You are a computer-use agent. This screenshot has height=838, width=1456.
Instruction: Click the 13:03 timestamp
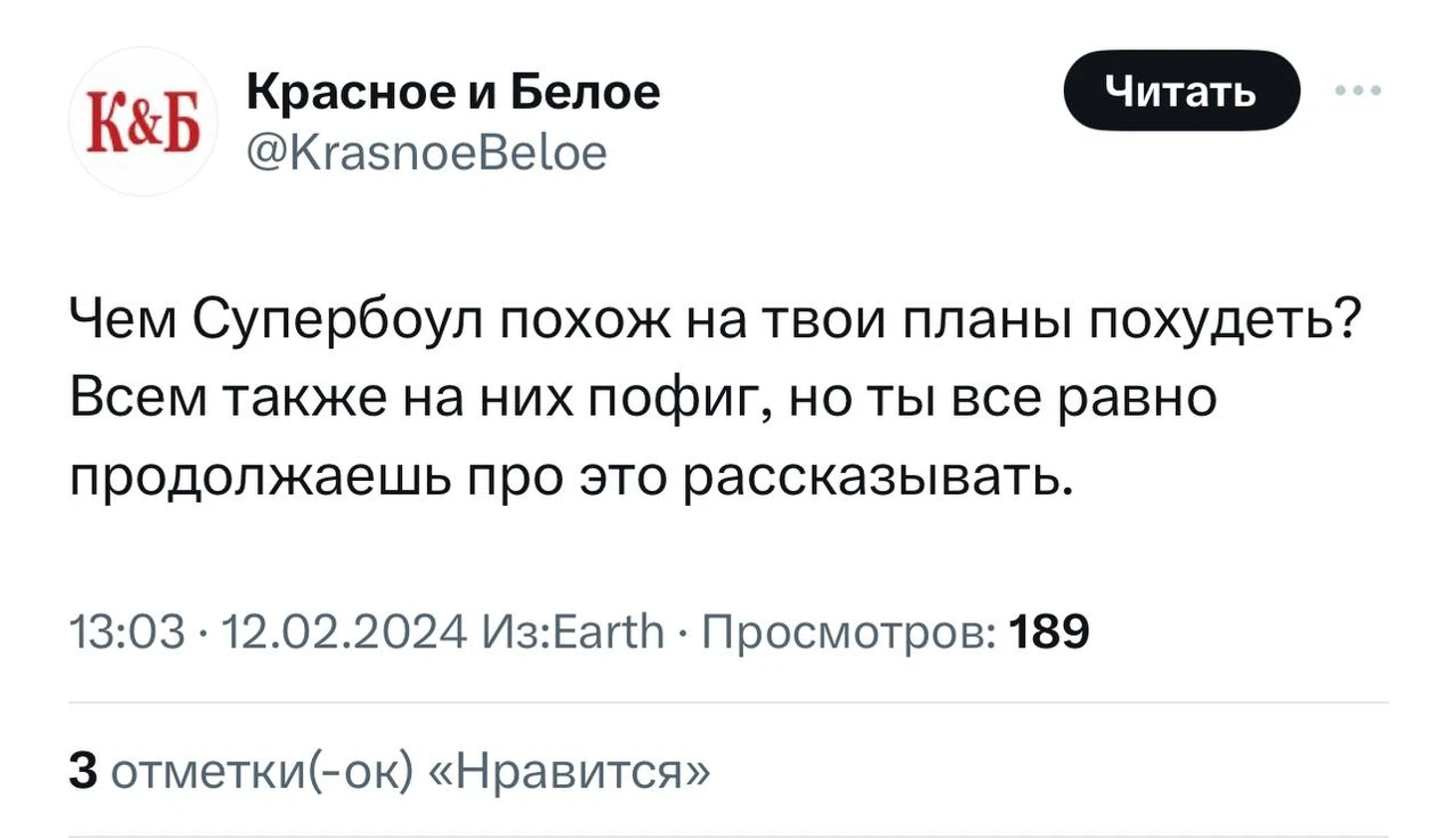coord(128,632)
